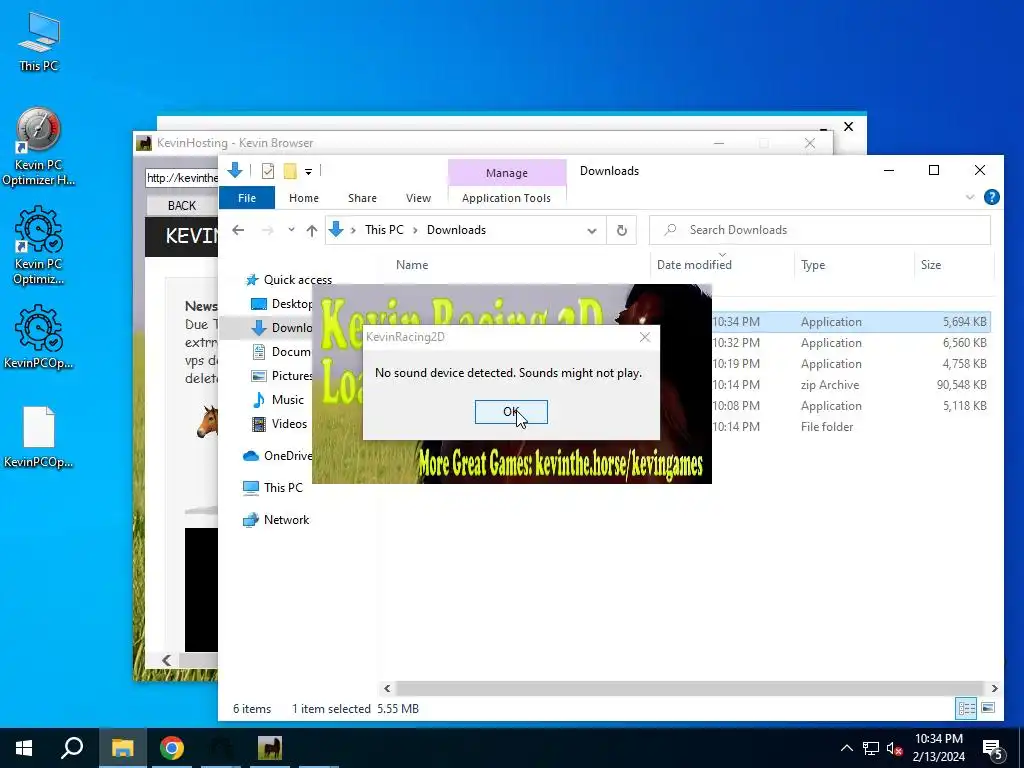Open the recent locations dropdown

tap(291, 230)
